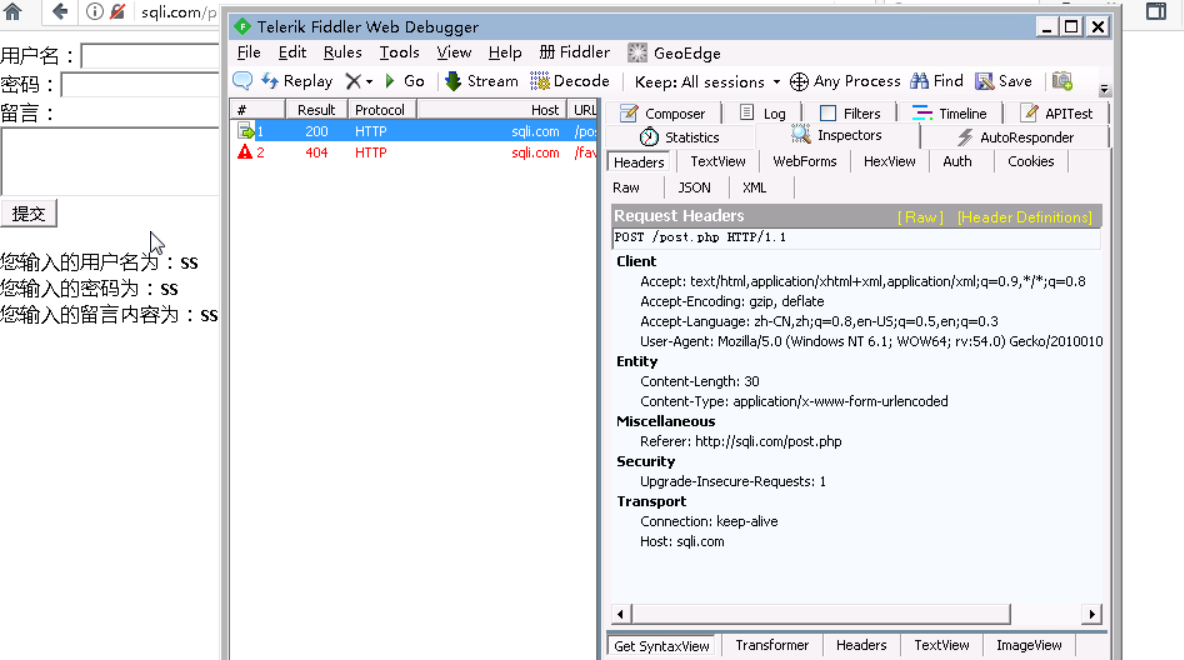Open the Auth inspector tab
Screen dimensions: 1184x660
pyautogui.click(x=957, y=162)
